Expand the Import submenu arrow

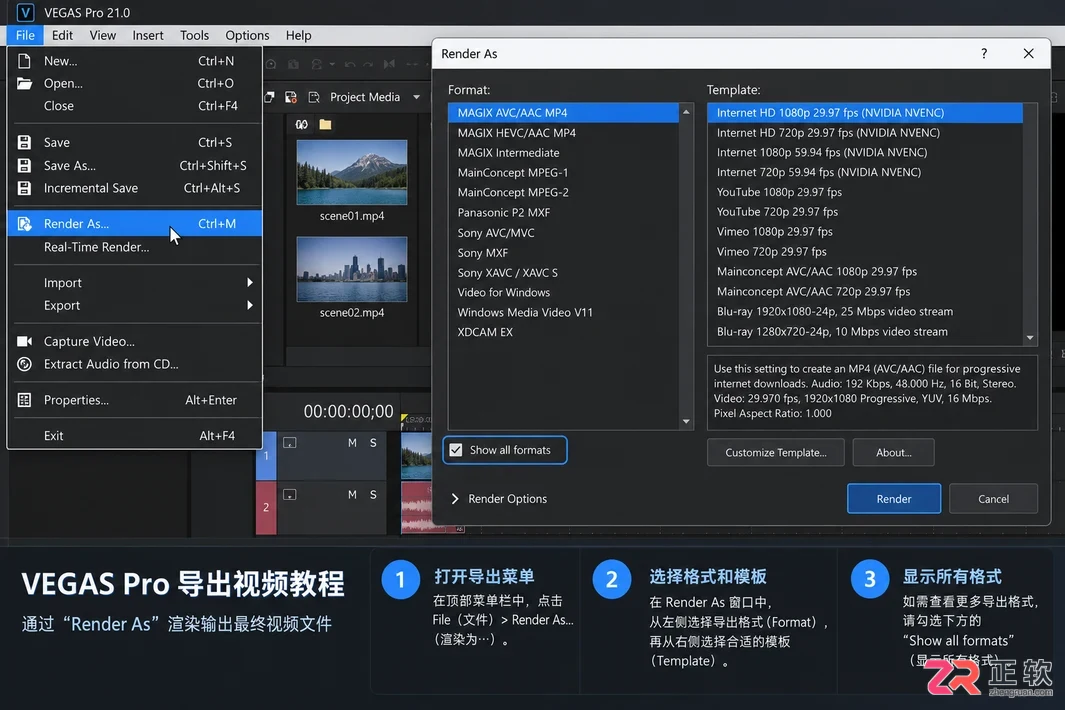coord(250,283)
